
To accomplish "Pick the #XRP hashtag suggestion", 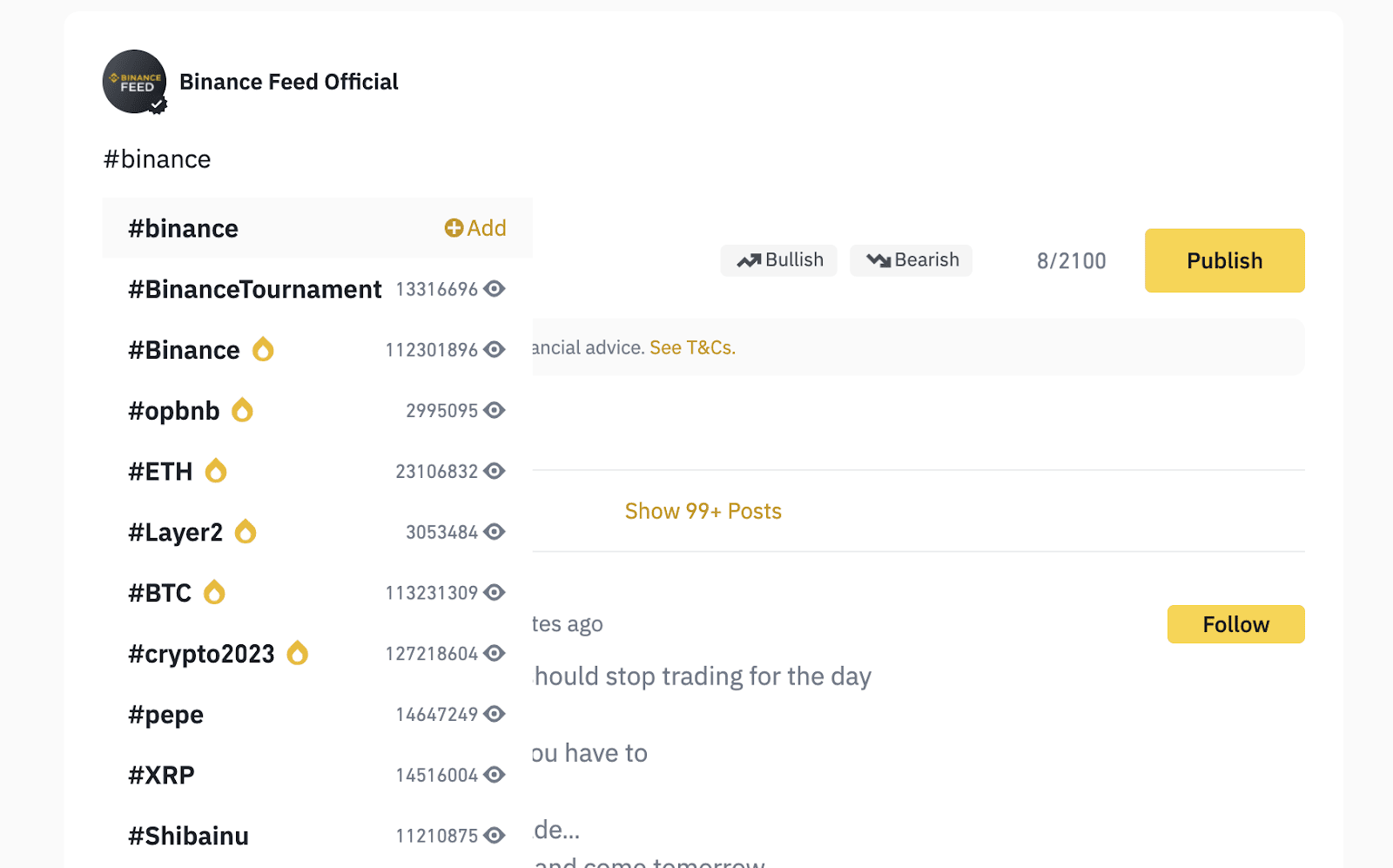I will tap(318, 775).
